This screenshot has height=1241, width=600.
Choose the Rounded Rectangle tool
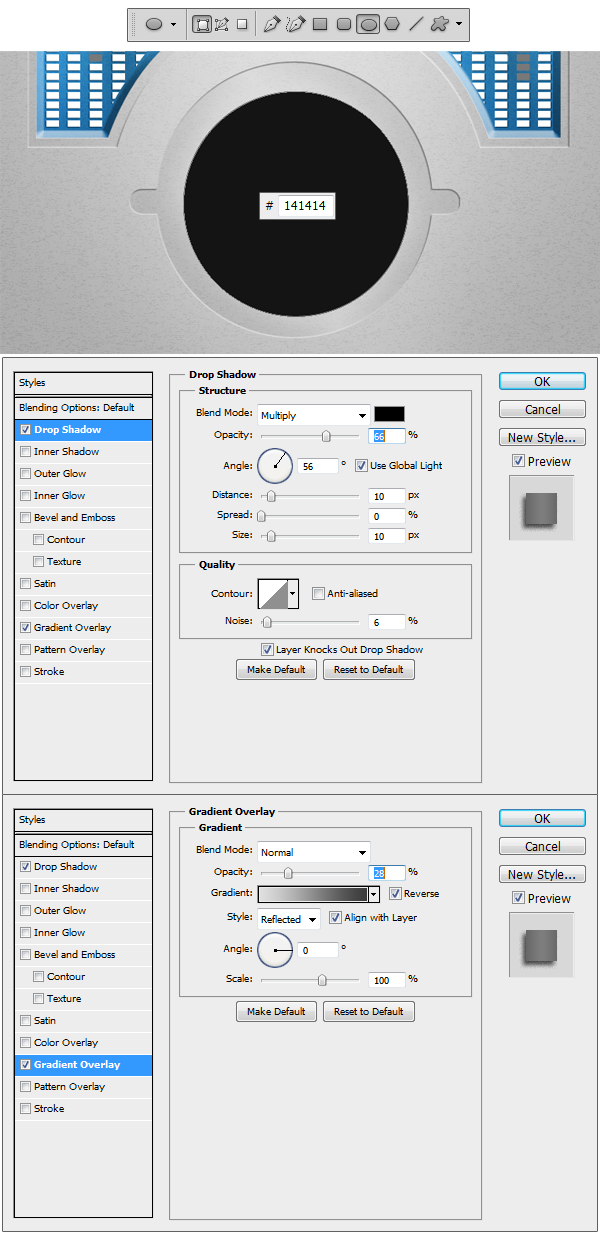tap(344, 24)
